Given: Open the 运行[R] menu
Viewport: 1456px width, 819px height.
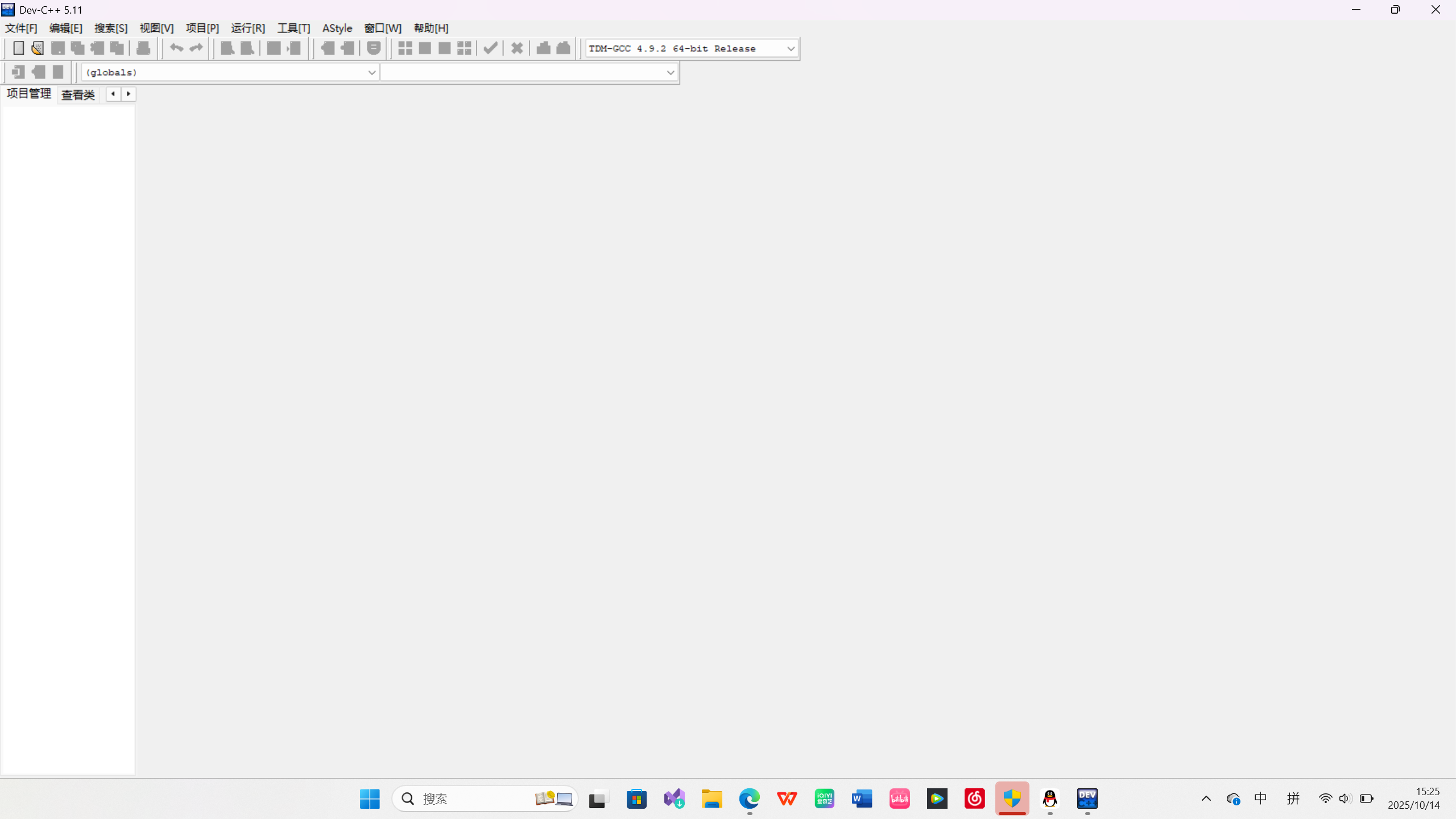Looking at the screenshot, I should click(247, 28).
